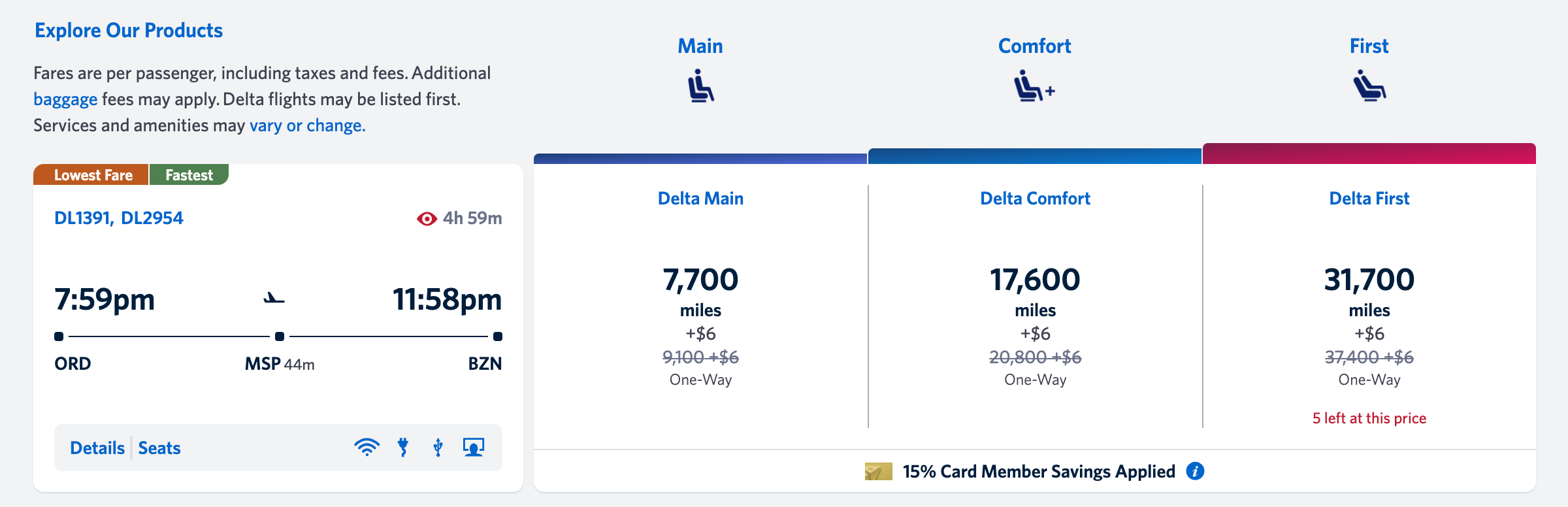Click the Main cabin seat icon
This screenshot has width=1568, height=507.
pyautogui.click(x=700, y=88)
